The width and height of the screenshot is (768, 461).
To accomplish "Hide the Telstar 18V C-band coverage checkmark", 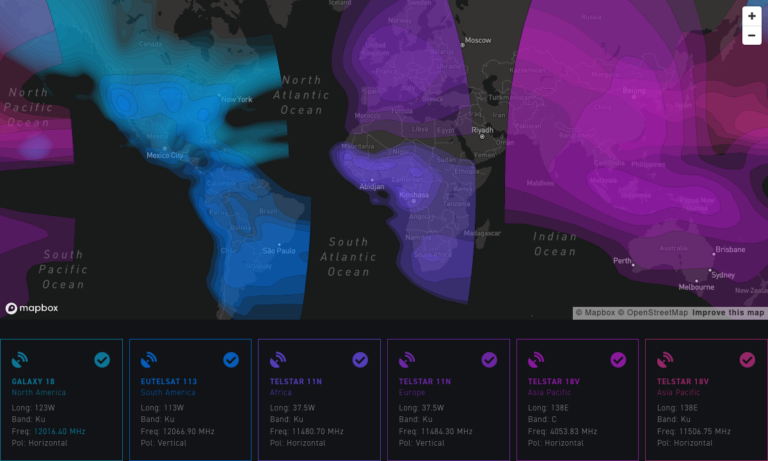I will click(x=618, y=360).
